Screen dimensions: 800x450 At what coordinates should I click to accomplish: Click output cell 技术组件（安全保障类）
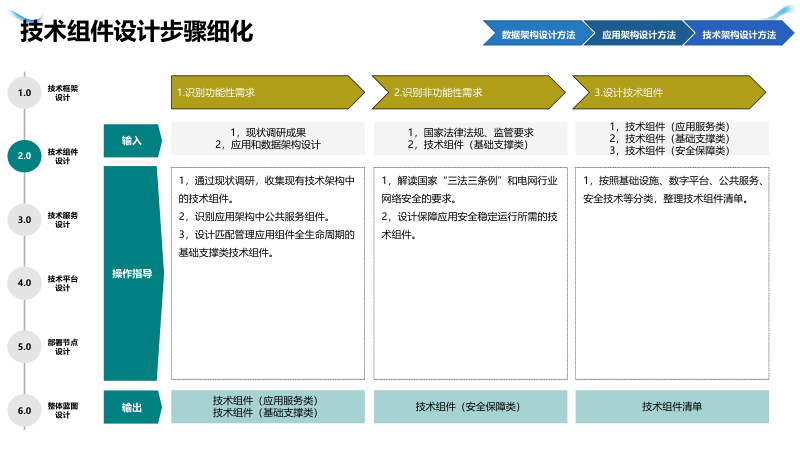pyautogui.click(x=468, y=407)
